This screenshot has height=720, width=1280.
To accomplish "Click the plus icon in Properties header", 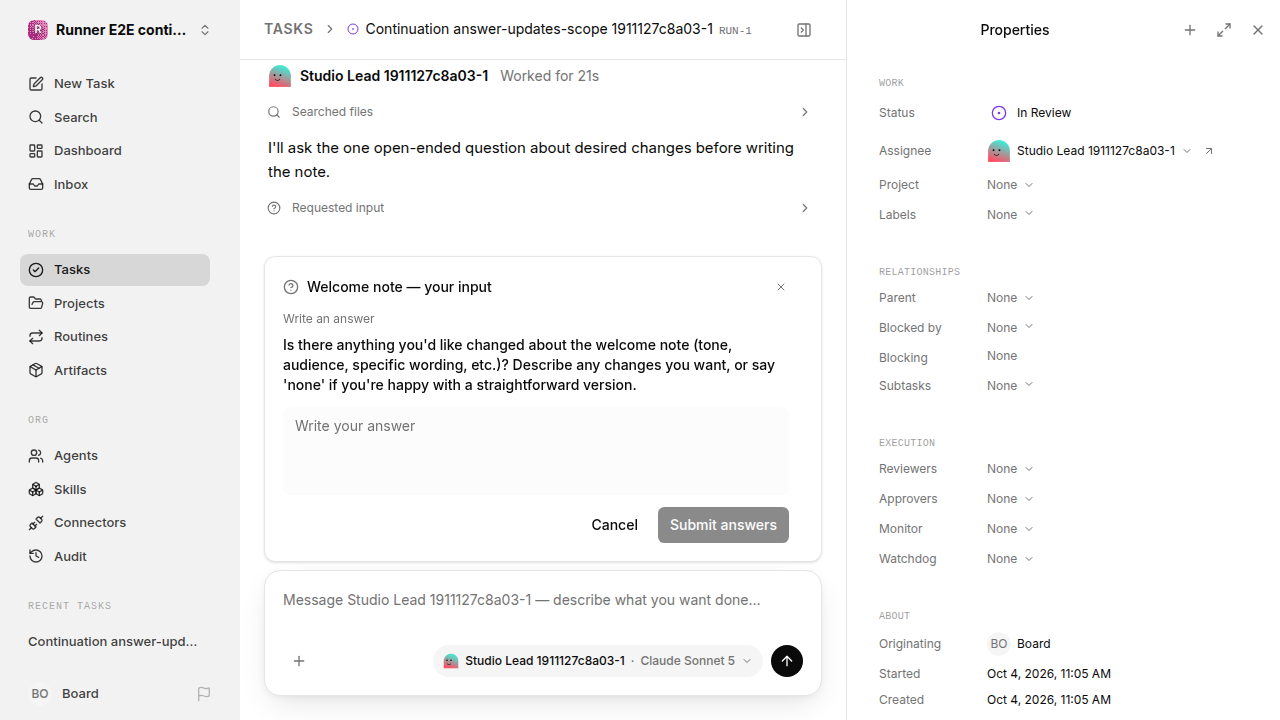I will click(1190, 30).
